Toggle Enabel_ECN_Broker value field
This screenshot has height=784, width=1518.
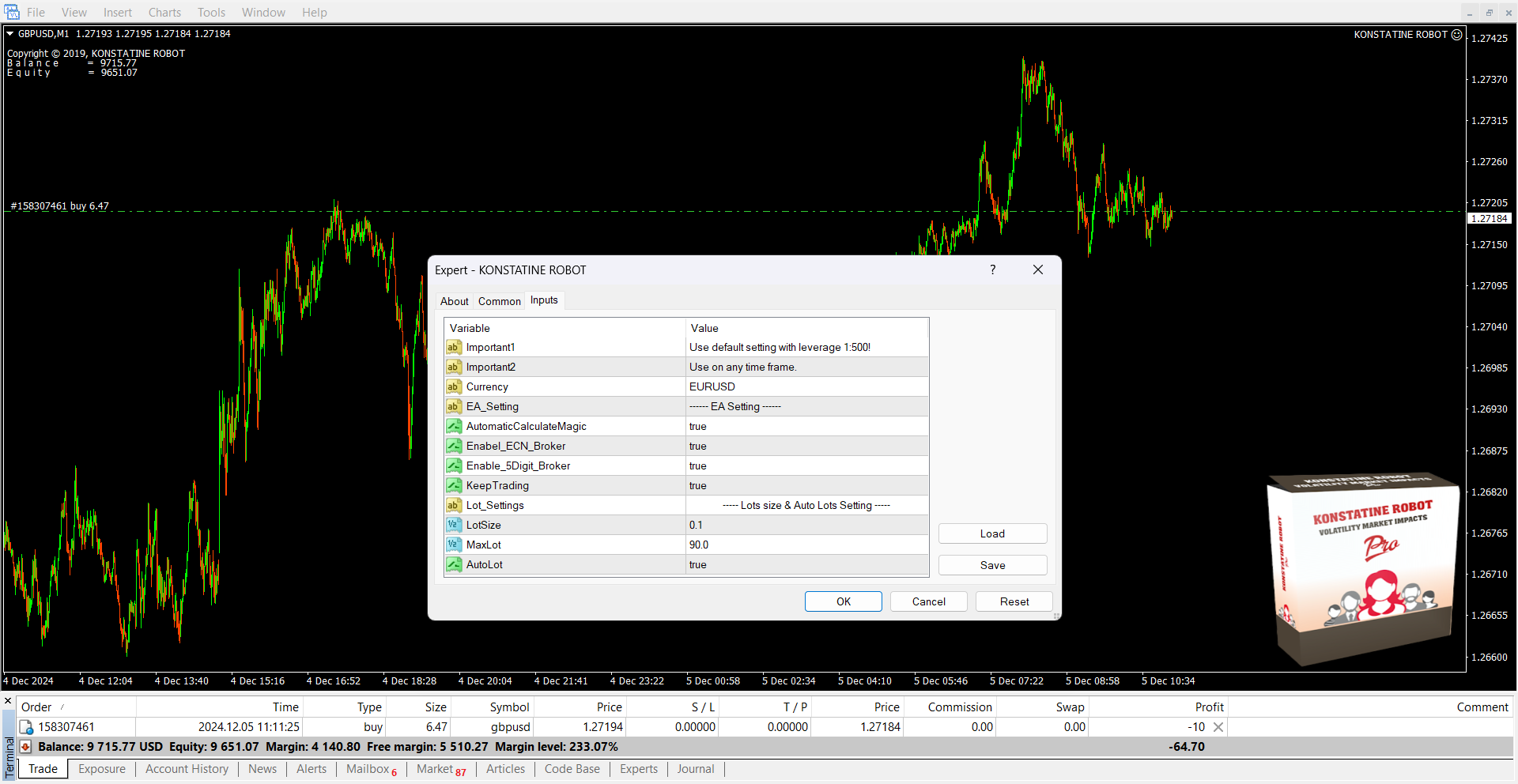[x=806, y=447]
